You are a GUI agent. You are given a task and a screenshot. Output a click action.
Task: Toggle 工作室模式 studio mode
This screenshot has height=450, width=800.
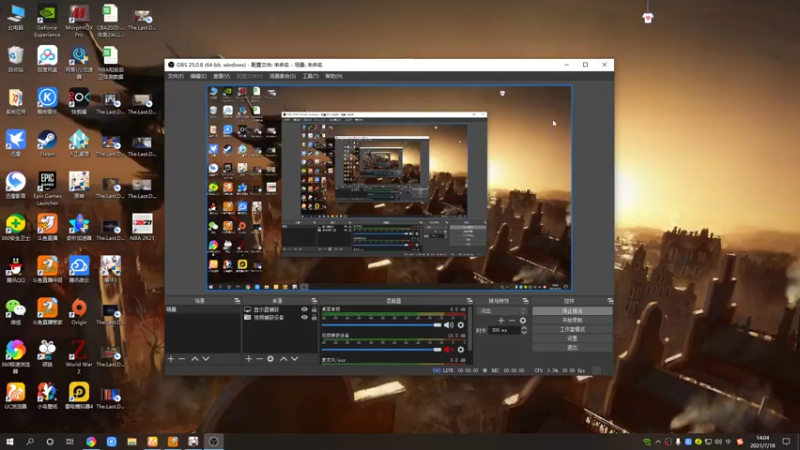click(572, 329)
